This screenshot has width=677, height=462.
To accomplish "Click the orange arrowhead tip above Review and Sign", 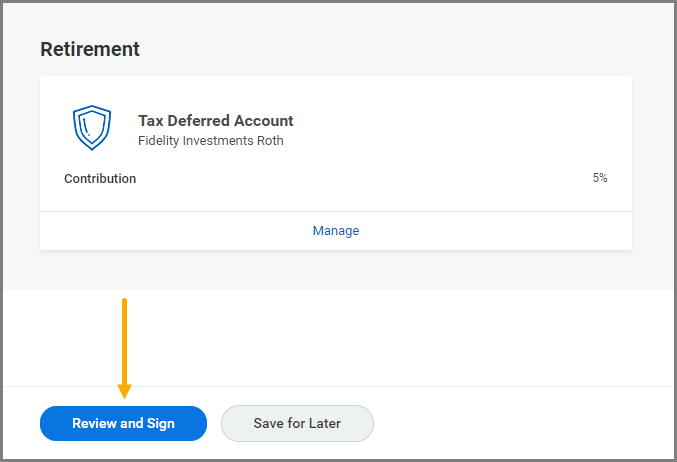I will pos(124,393).
